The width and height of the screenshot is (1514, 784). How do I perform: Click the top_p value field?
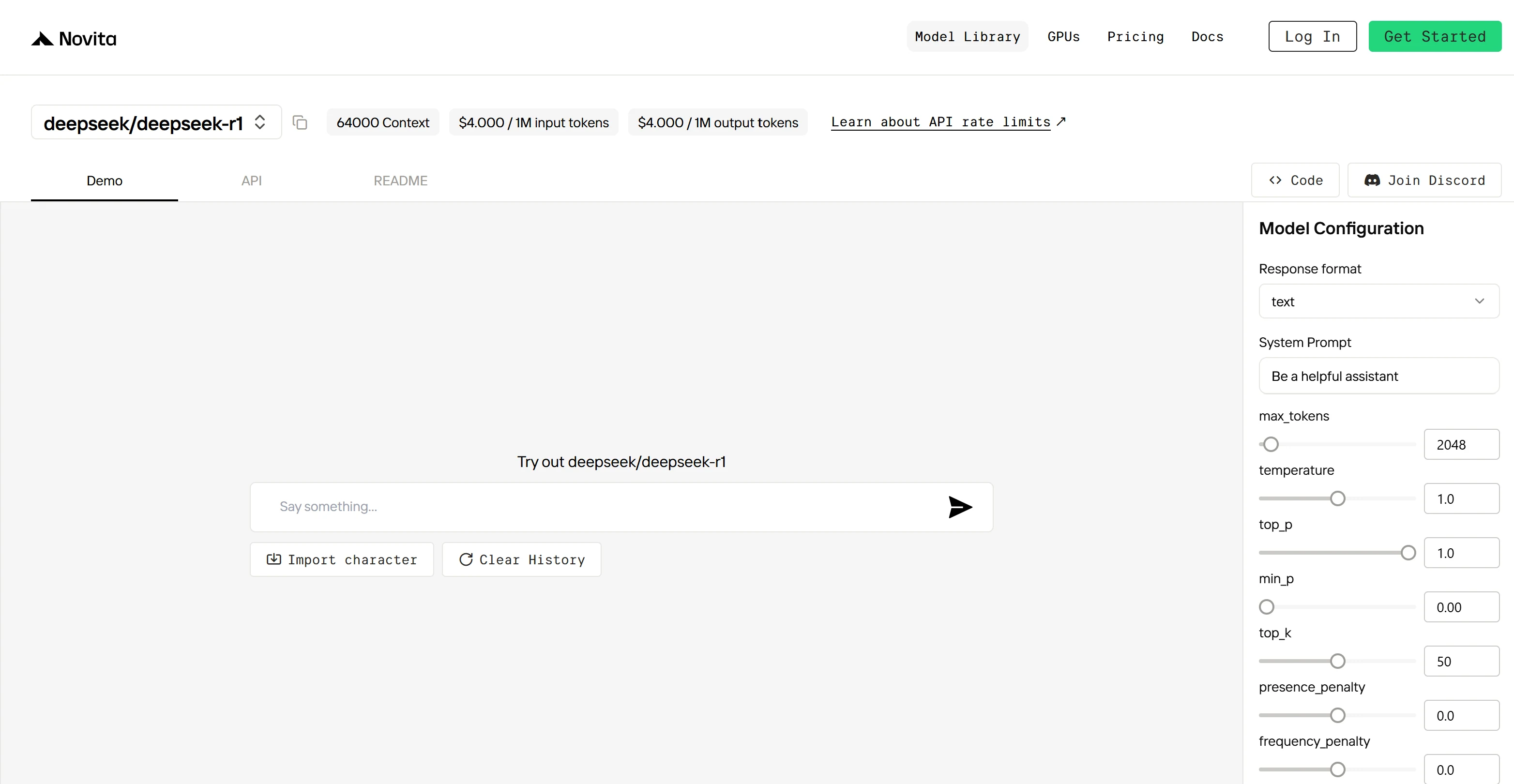(x=1461, y=553)
